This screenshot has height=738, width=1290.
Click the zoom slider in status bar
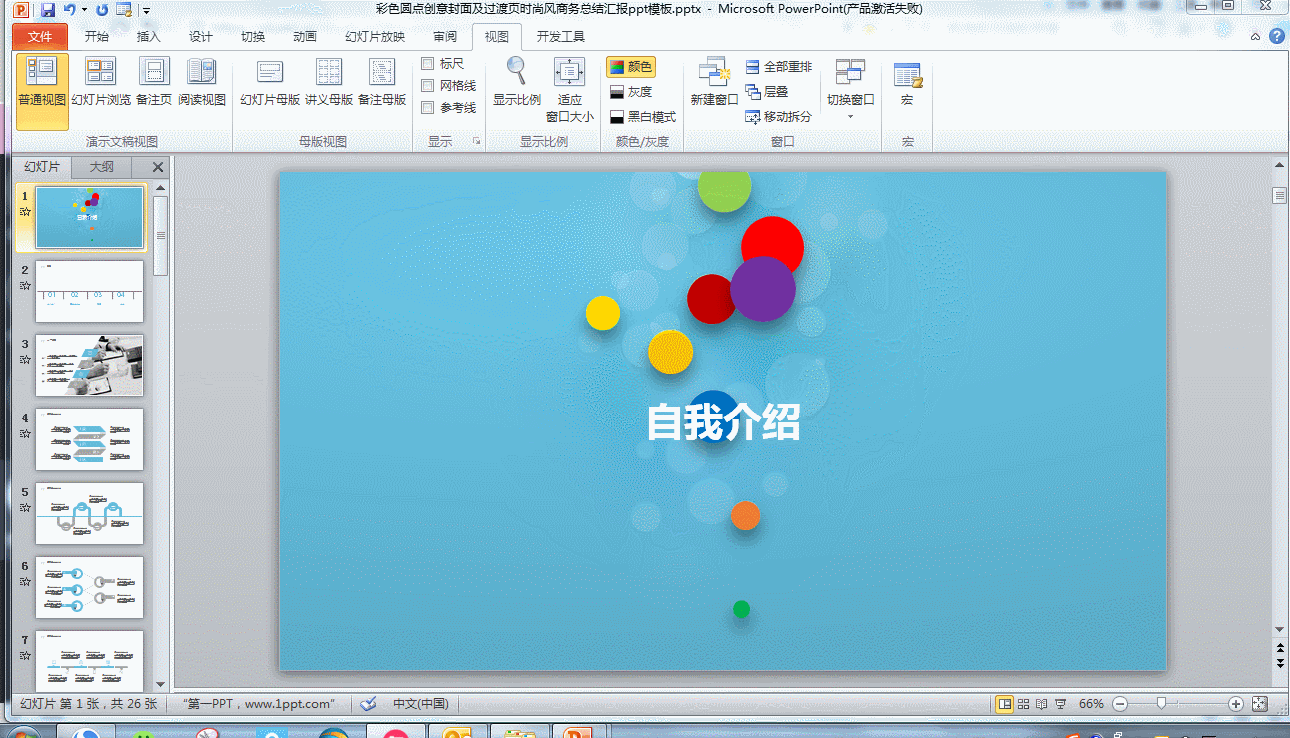[x=1161, y=704]
